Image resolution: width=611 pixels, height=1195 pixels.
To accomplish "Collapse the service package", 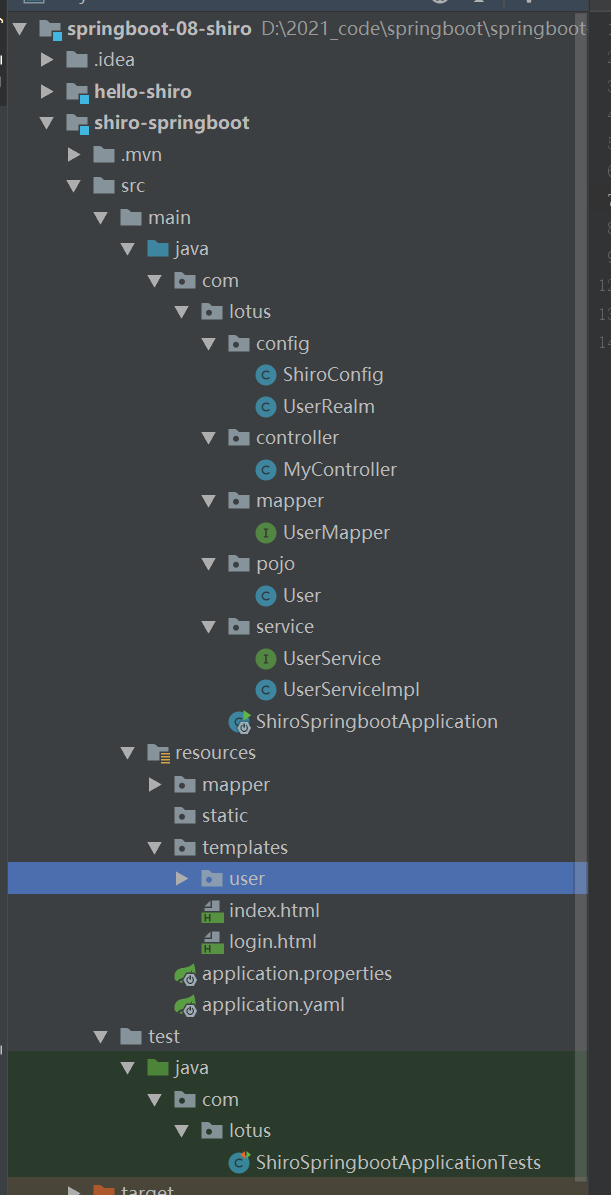I will (209, 627).
